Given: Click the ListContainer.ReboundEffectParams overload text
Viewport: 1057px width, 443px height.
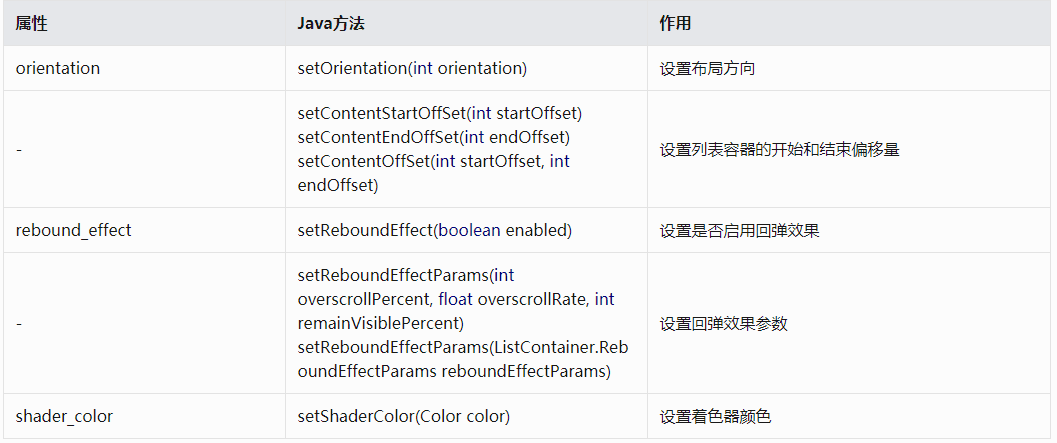Looking at the screenshot, I should click(454, 360).
